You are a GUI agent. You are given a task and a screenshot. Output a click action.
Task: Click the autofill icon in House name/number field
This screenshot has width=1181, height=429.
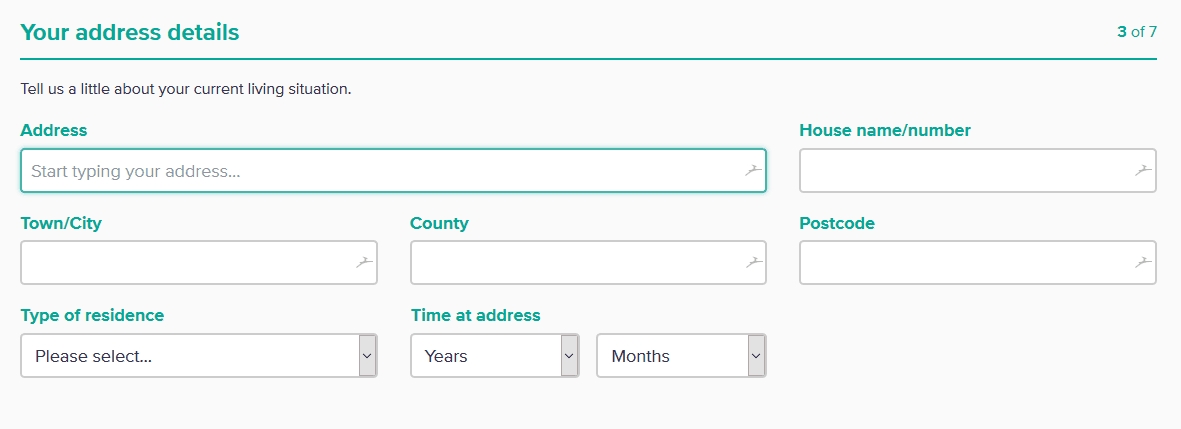pyautogui.click(x=1143, y=171)
